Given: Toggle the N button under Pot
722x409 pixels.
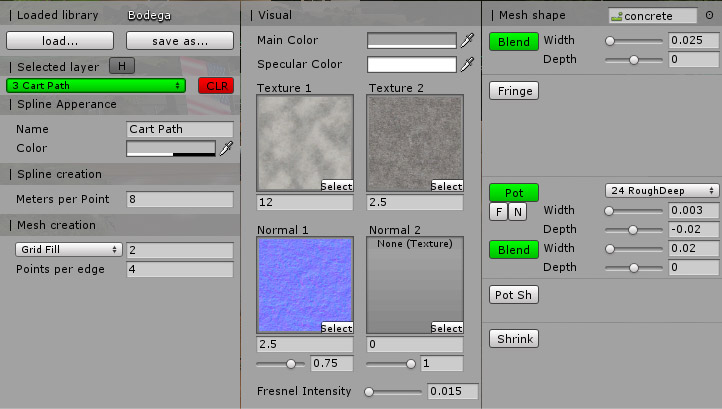Looking at the screenshot, I should (518, 212).
